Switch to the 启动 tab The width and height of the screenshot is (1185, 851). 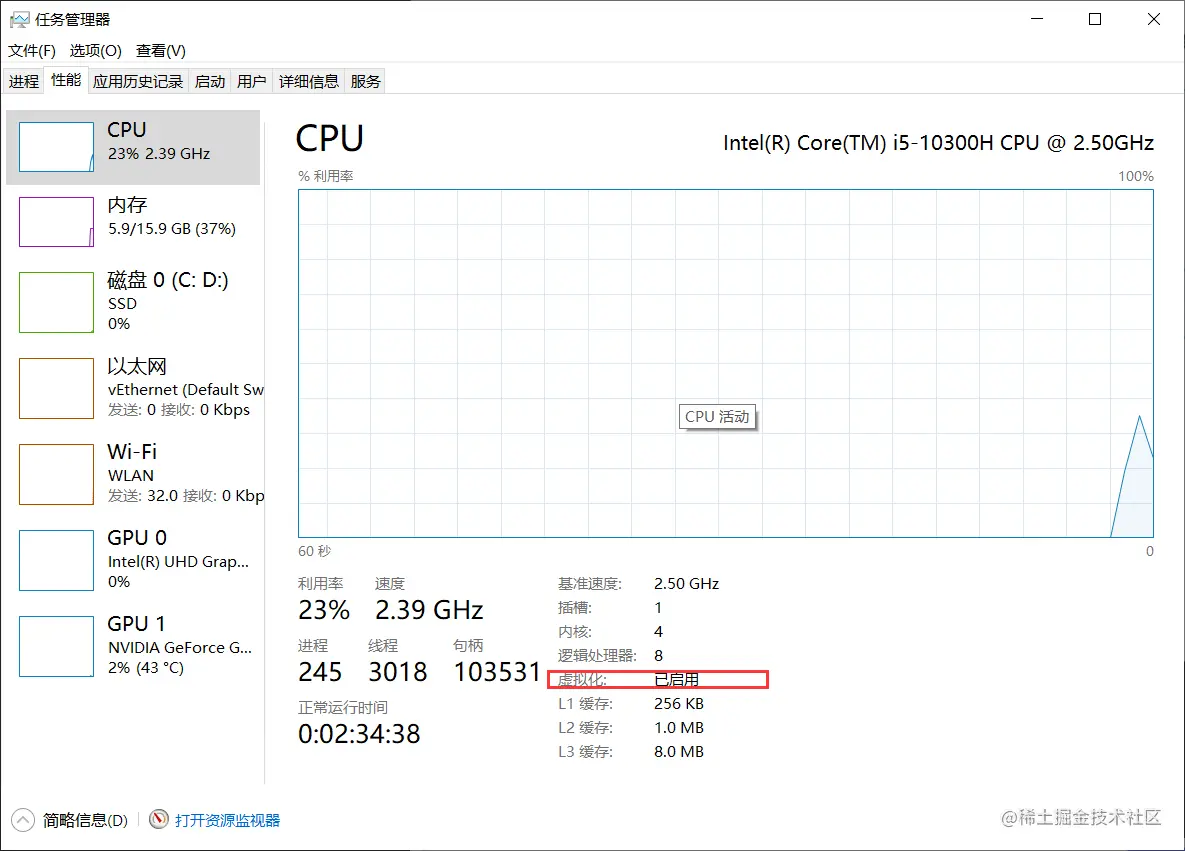pos(210,82)
